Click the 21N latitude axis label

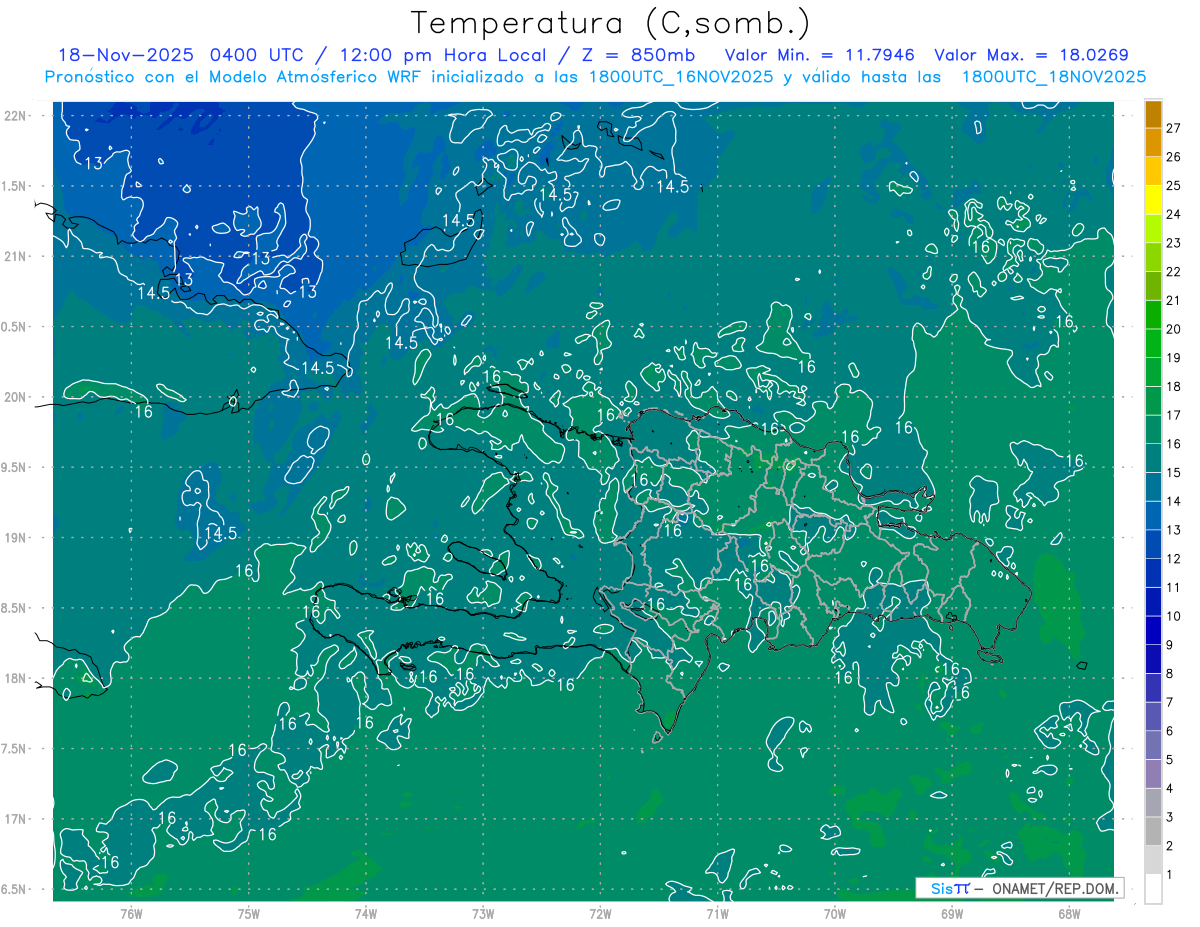pos(17,256)
